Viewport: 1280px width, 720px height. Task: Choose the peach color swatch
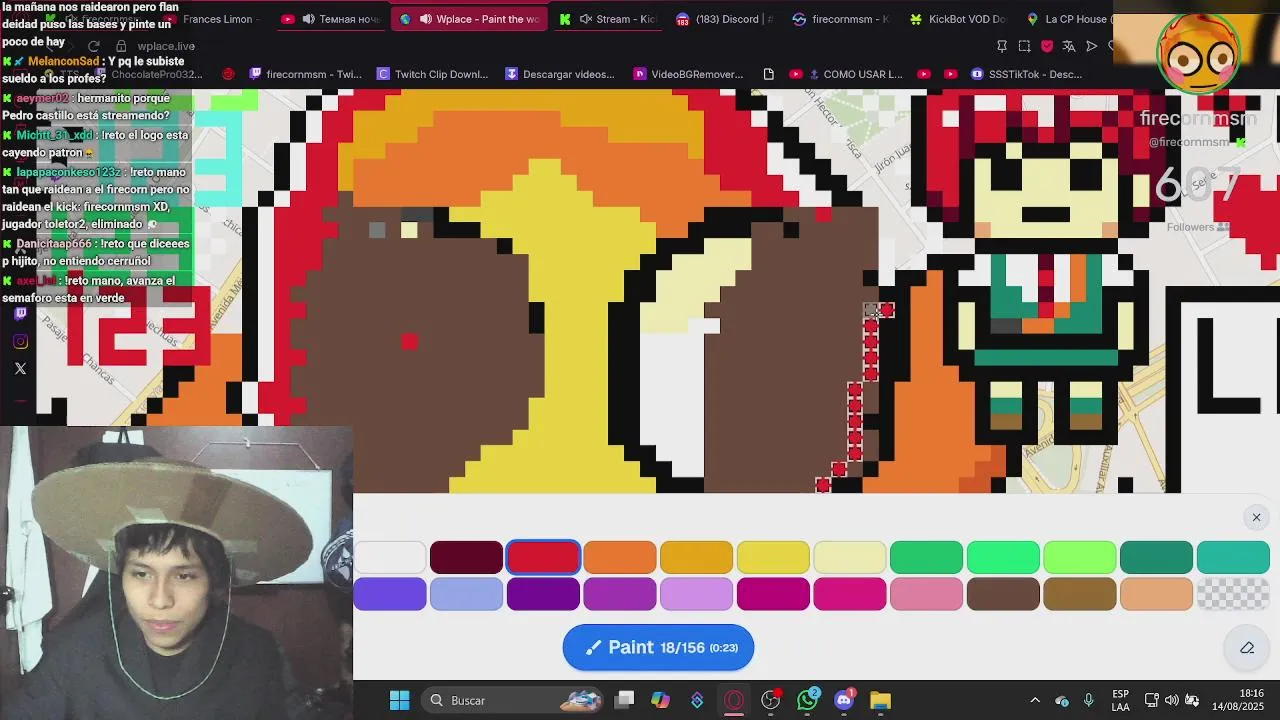pos(1156,594)
